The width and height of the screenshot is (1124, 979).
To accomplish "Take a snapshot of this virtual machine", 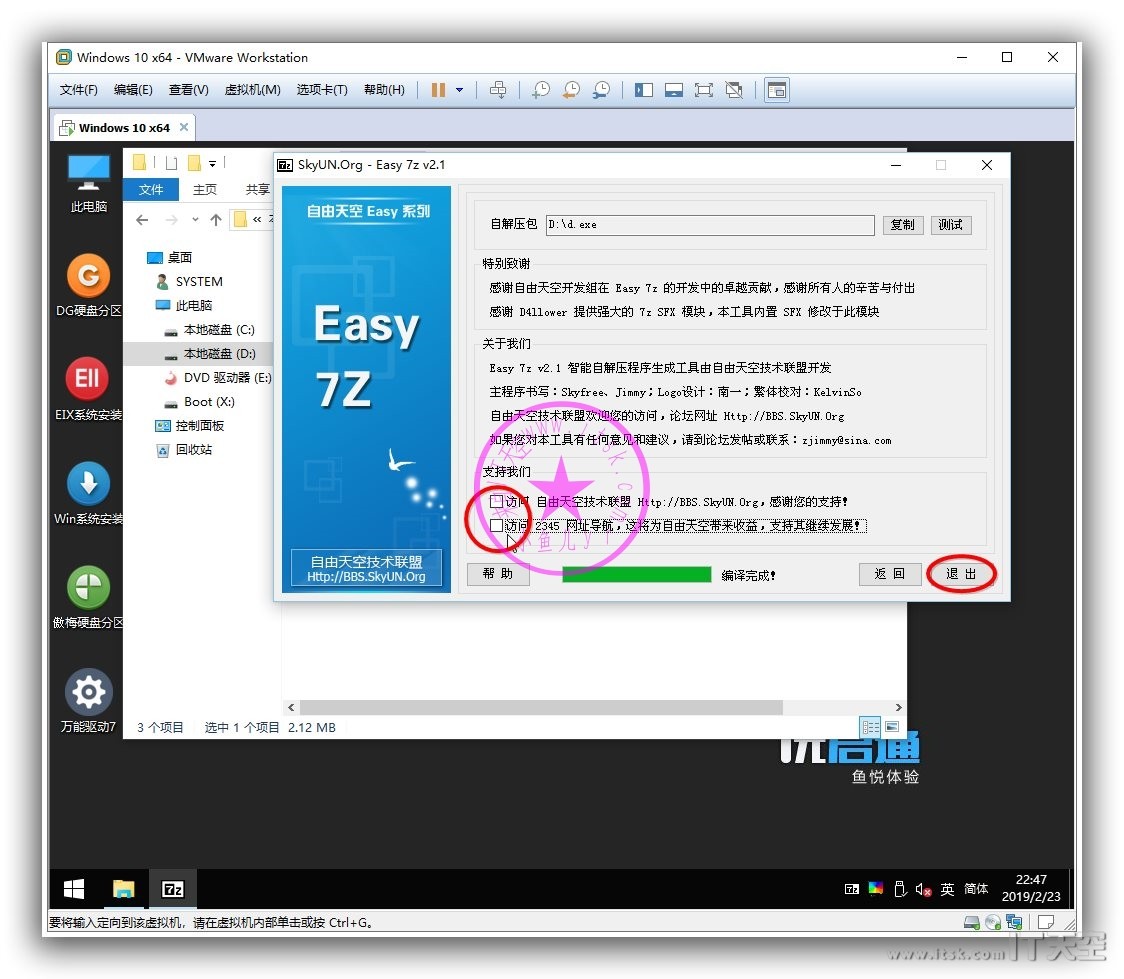I will tap(541, 90).
